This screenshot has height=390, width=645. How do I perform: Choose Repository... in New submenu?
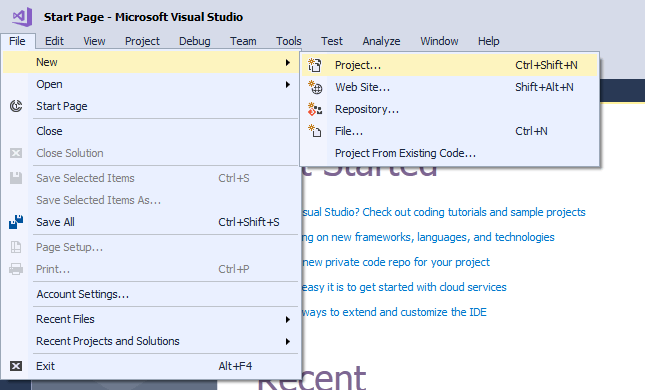450,109
